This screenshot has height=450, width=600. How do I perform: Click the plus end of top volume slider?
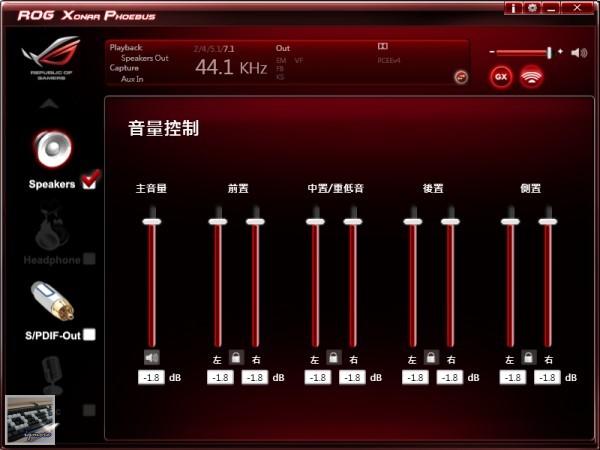point(560,51)
